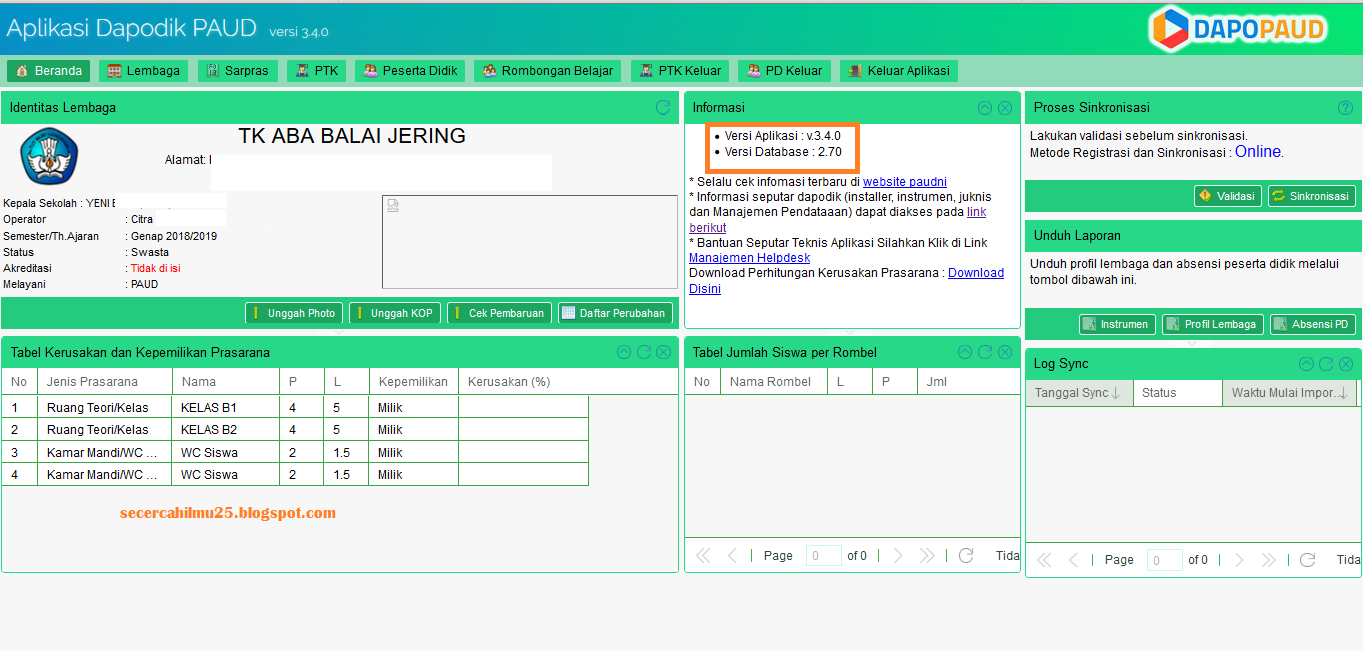Click the blue Online sync method text
1363x651 pixels.
pyautogui.click(x=1258, y=152)
